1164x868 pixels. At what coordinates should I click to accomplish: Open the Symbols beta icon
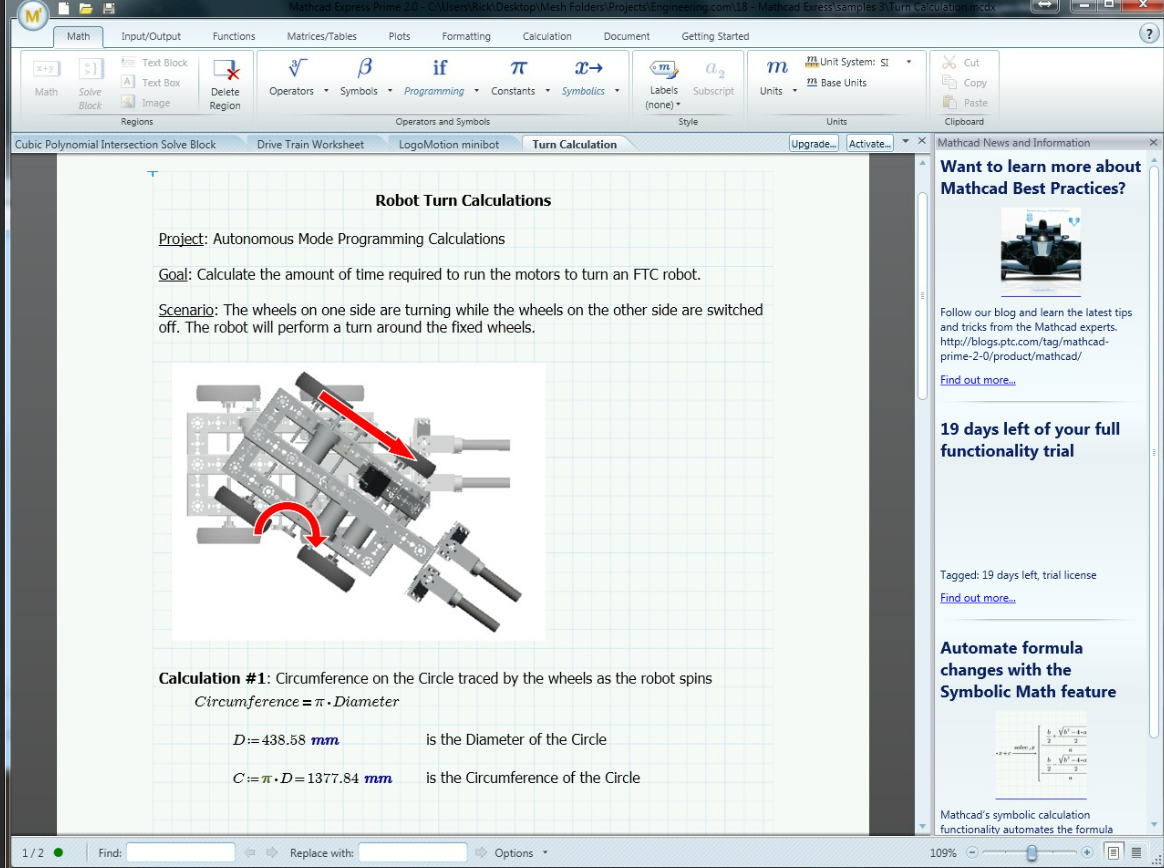[364, 68]
